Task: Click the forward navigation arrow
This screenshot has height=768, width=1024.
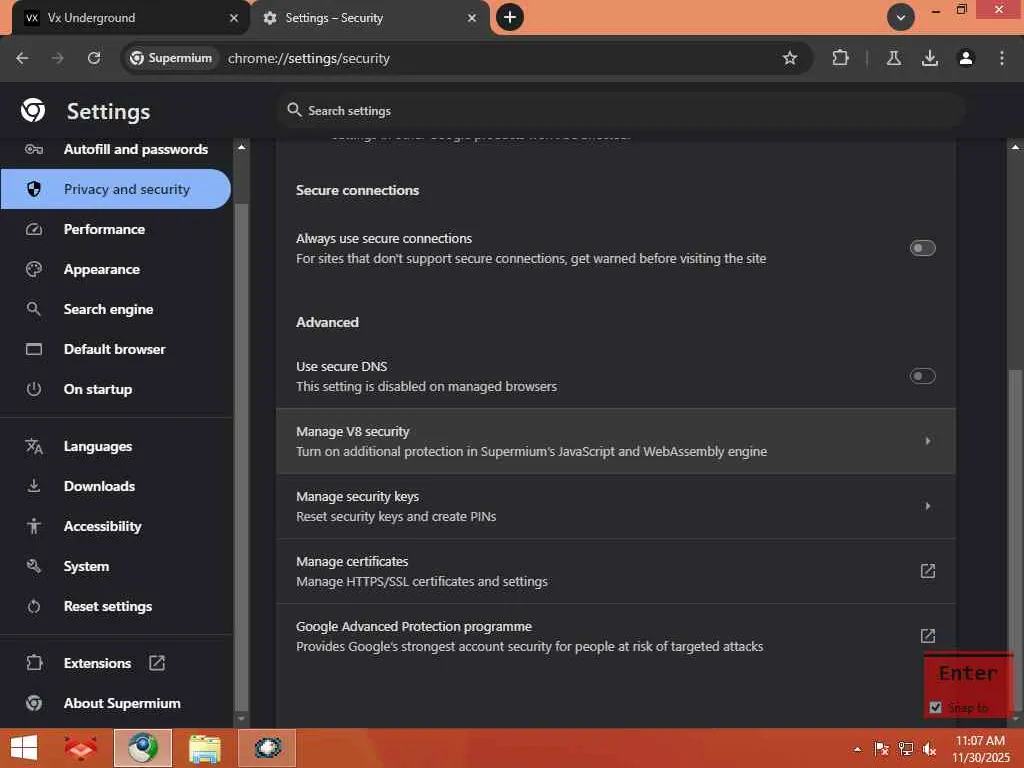Action: 57,58
